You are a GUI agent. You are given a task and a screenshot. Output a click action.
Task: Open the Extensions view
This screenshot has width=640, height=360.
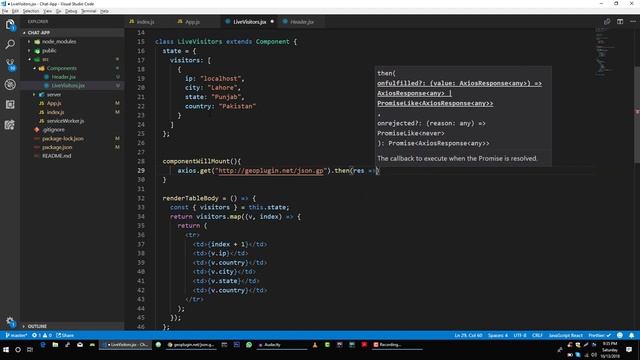pyautogui.click(x=10, y=104)
